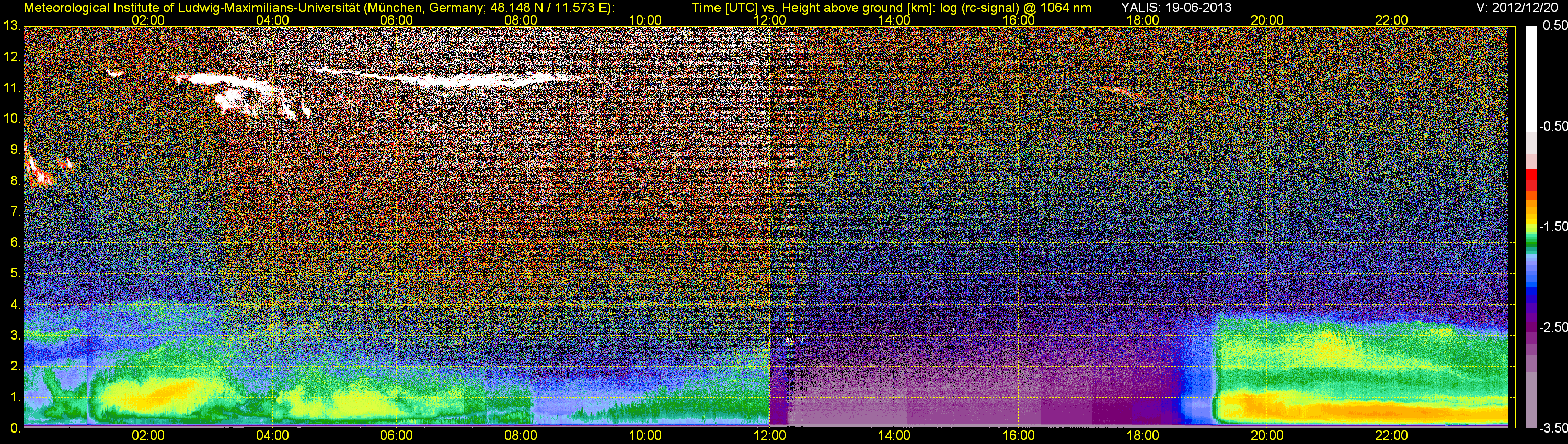Click the -3.50 colorbar scale value
Image resolution: width=1568 pixels, height=444 pixels.
(1553, 428)
